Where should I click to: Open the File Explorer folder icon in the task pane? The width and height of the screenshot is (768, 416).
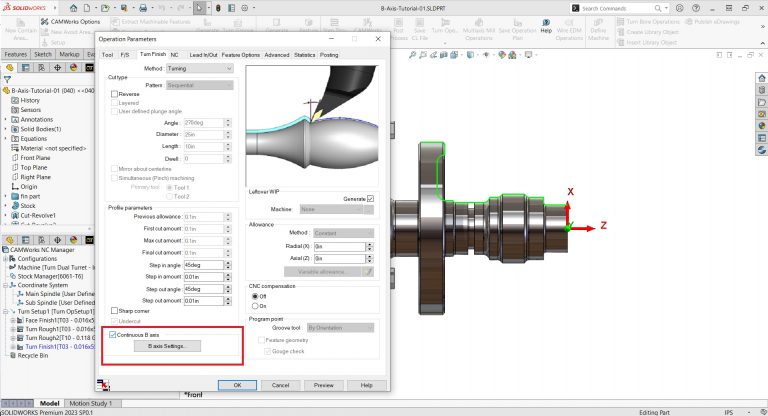tap(762, 102)
